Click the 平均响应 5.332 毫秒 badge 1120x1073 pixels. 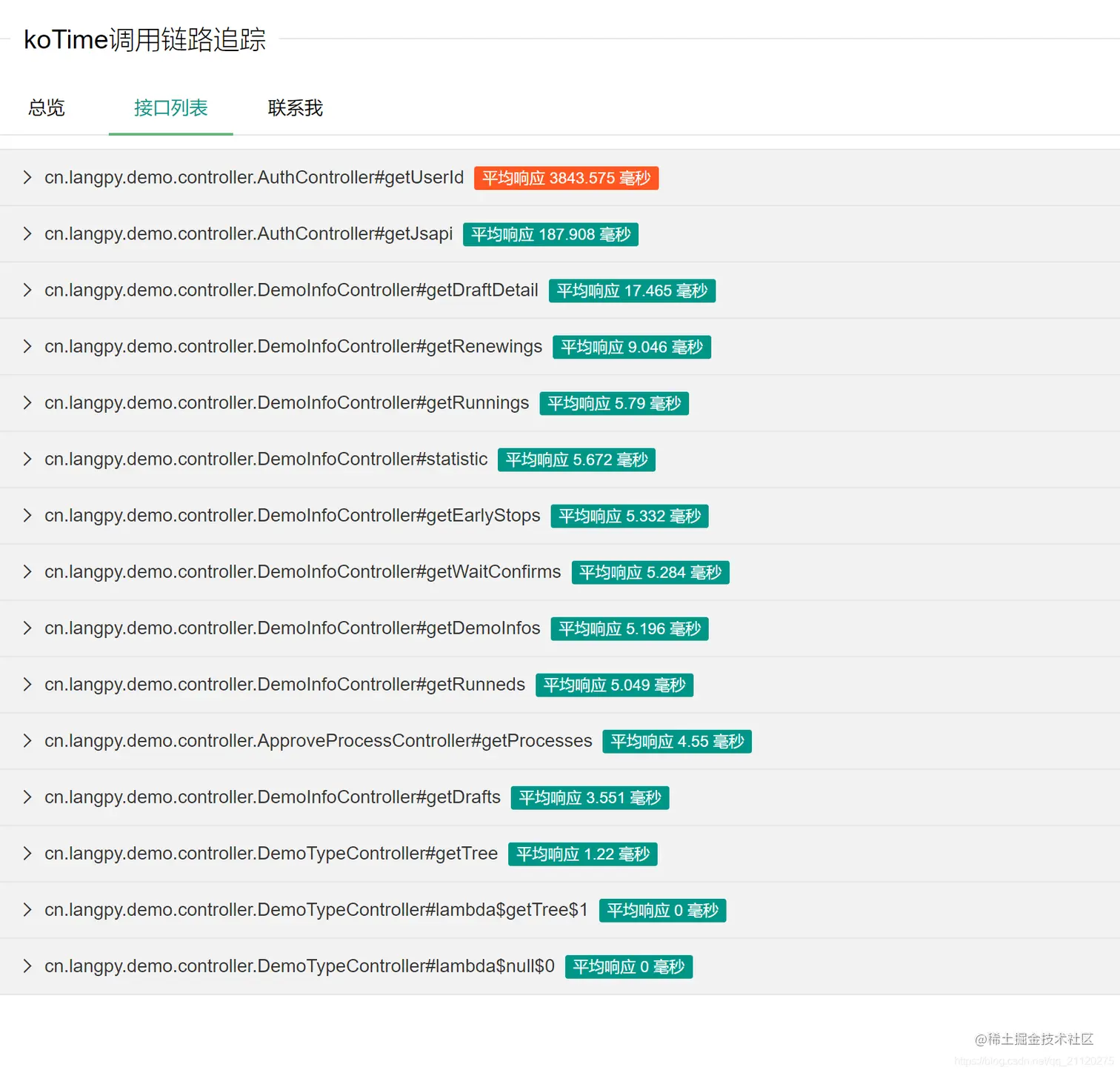click(x=630, y=516)
